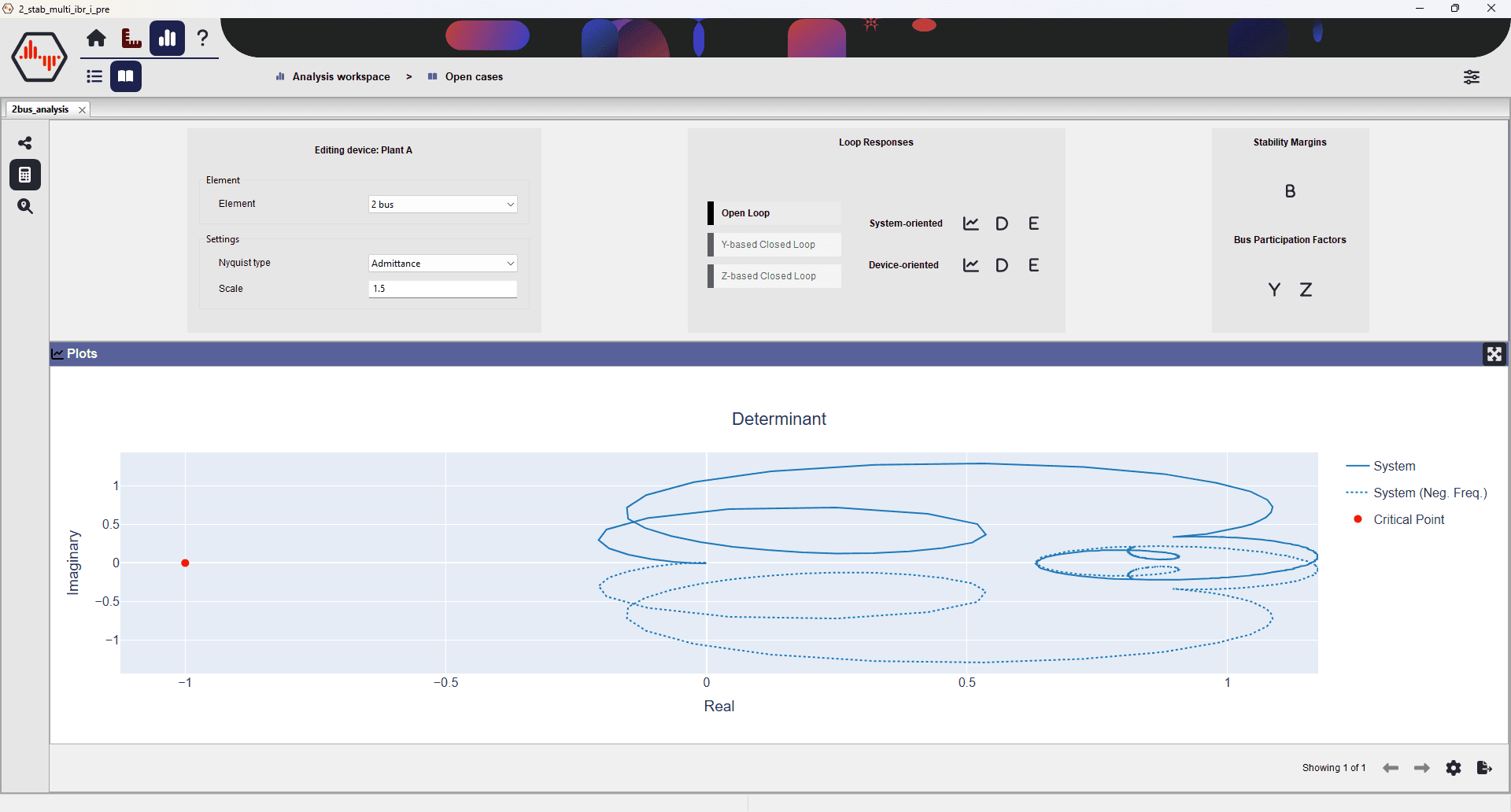Switch to the 2bus_analysis tab
This screenshot has width=1511, height=812.
pos(41,109)
